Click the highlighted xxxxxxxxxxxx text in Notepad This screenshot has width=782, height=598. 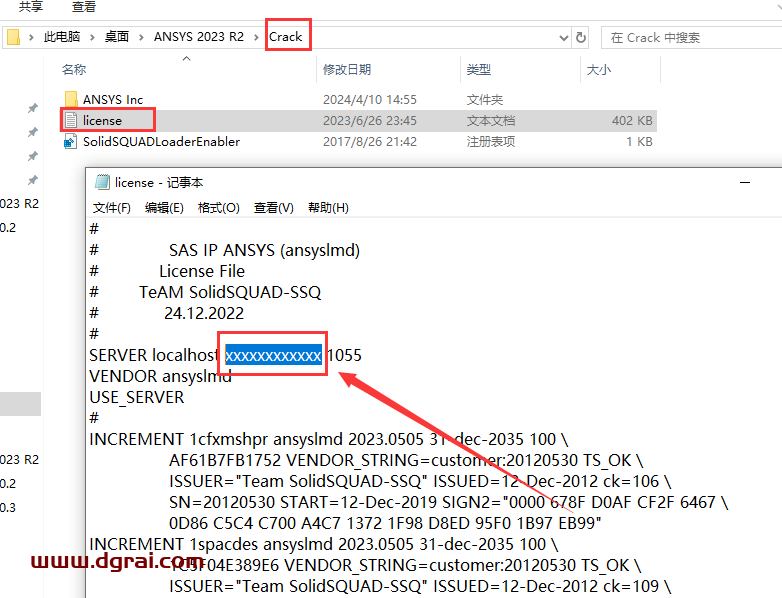(x=273, y=355)
